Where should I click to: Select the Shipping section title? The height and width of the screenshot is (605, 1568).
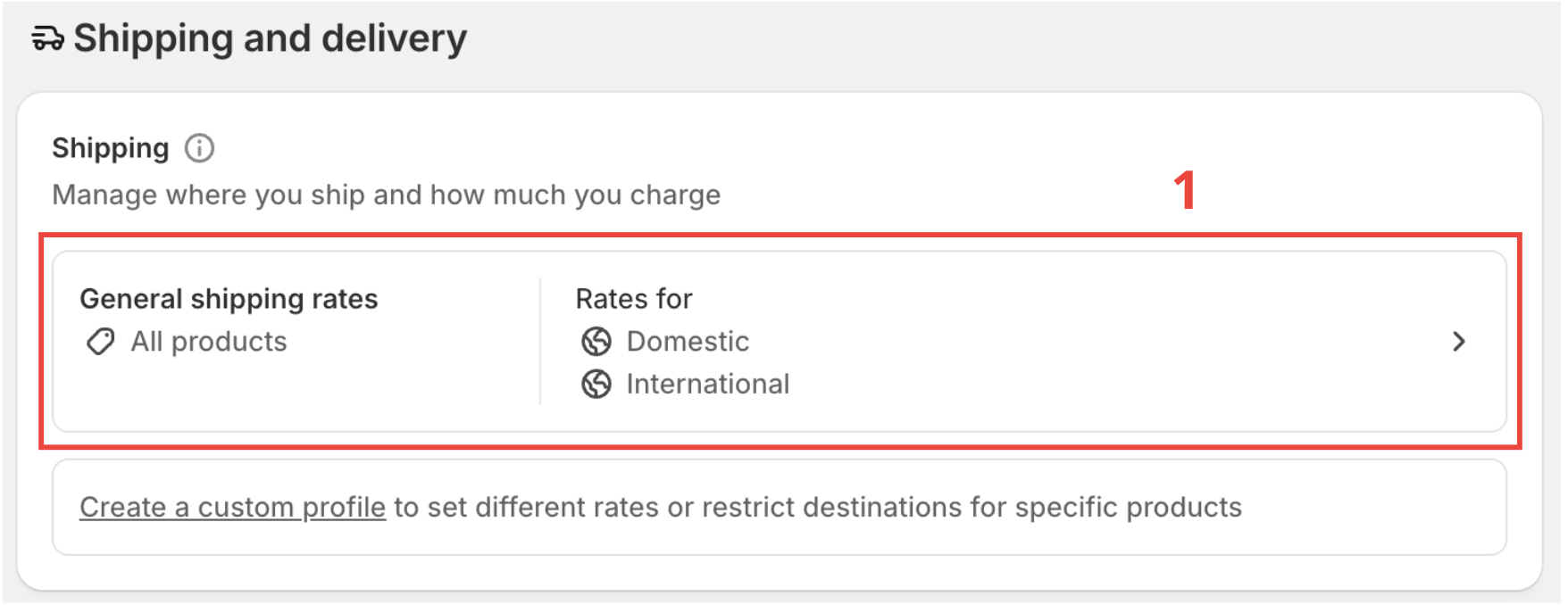click(x=111, y=148)
